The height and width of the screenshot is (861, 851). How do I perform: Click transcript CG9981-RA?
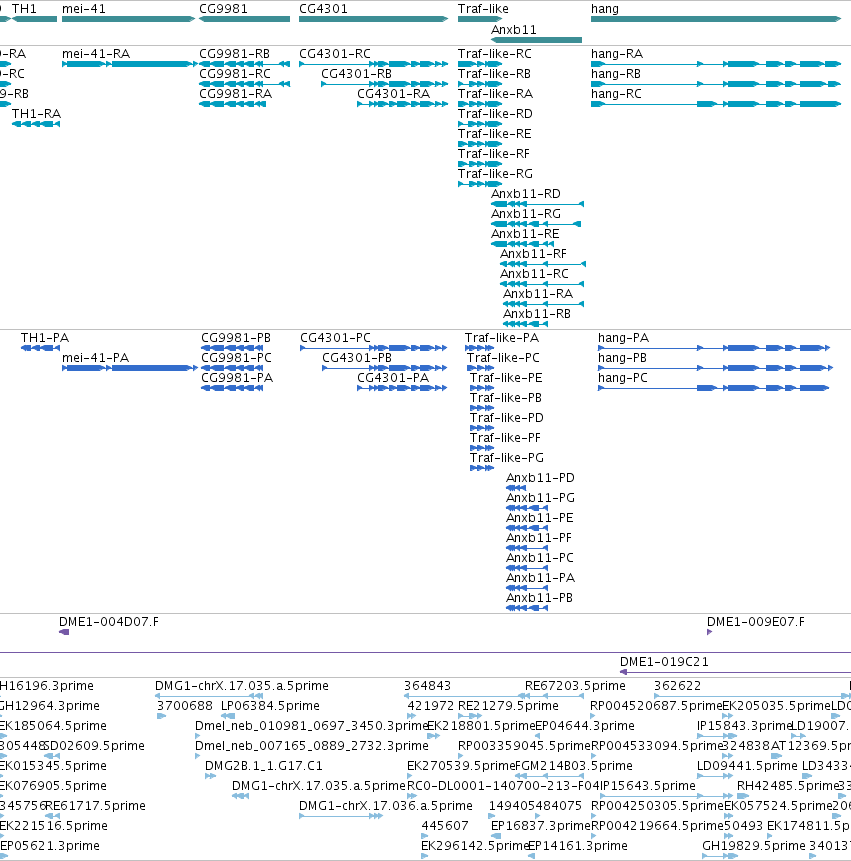[233, 104]
